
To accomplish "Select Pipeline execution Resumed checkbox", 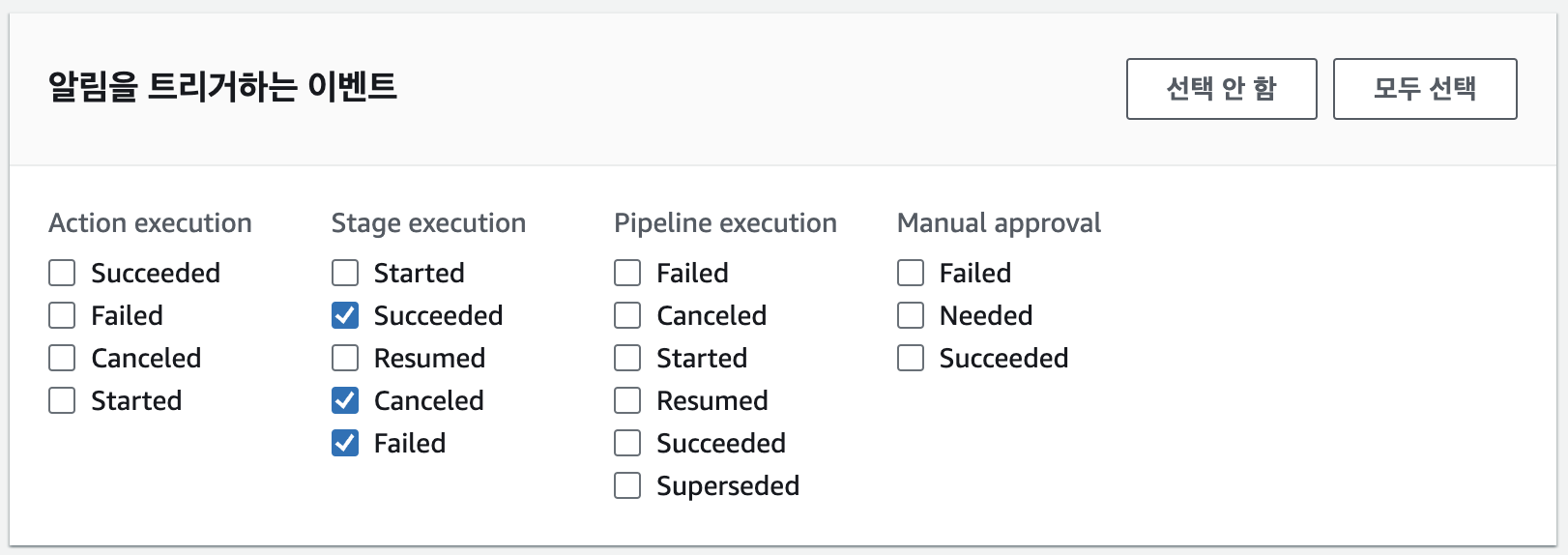I will (x=627, y=401).
